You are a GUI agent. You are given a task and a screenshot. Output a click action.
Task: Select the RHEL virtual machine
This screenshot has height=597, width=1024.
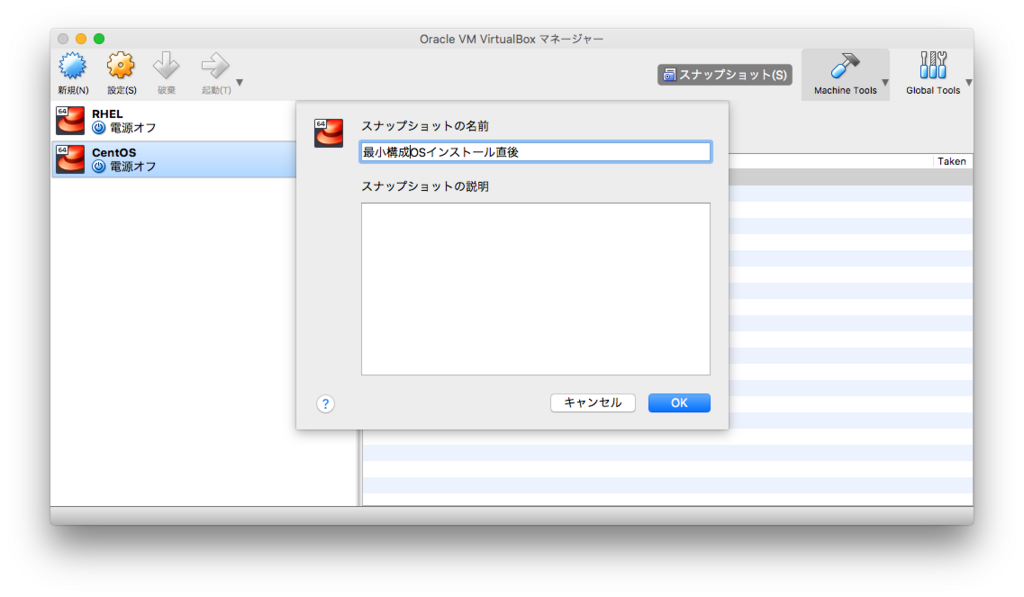[x=174, y=121]
